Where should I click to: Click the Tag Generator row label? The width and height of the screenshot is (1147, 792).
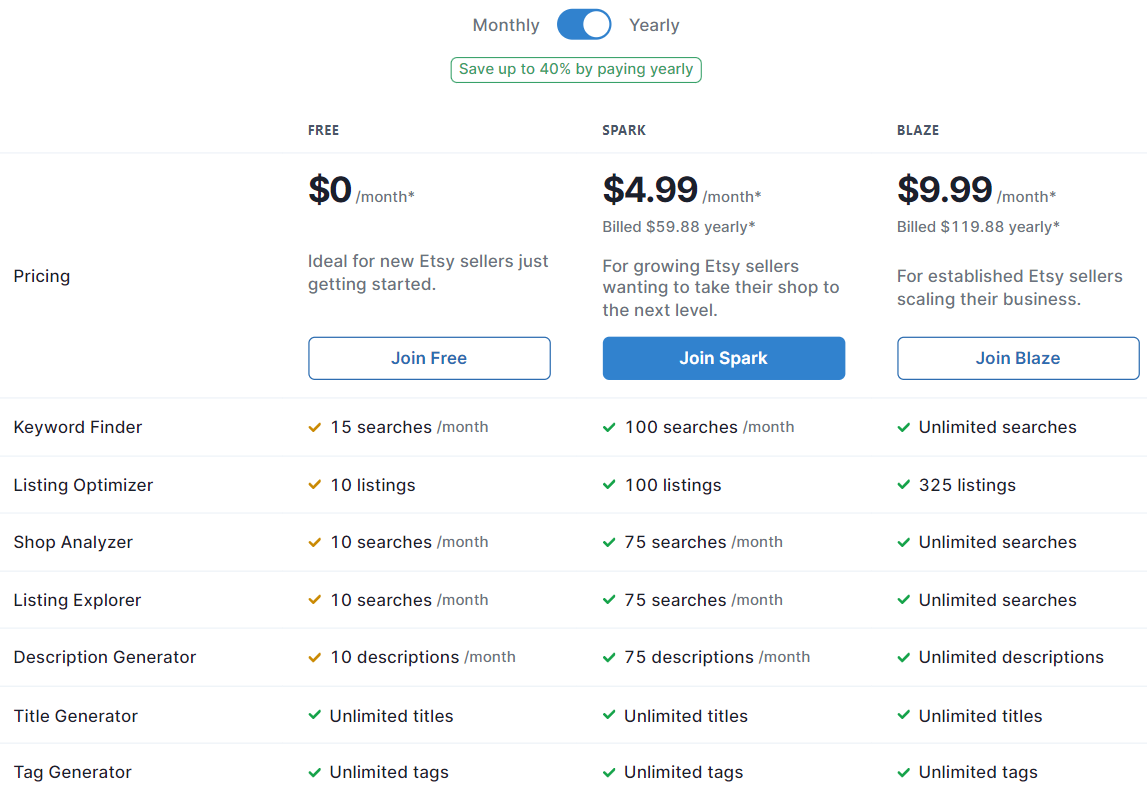[x=72, y=772]
